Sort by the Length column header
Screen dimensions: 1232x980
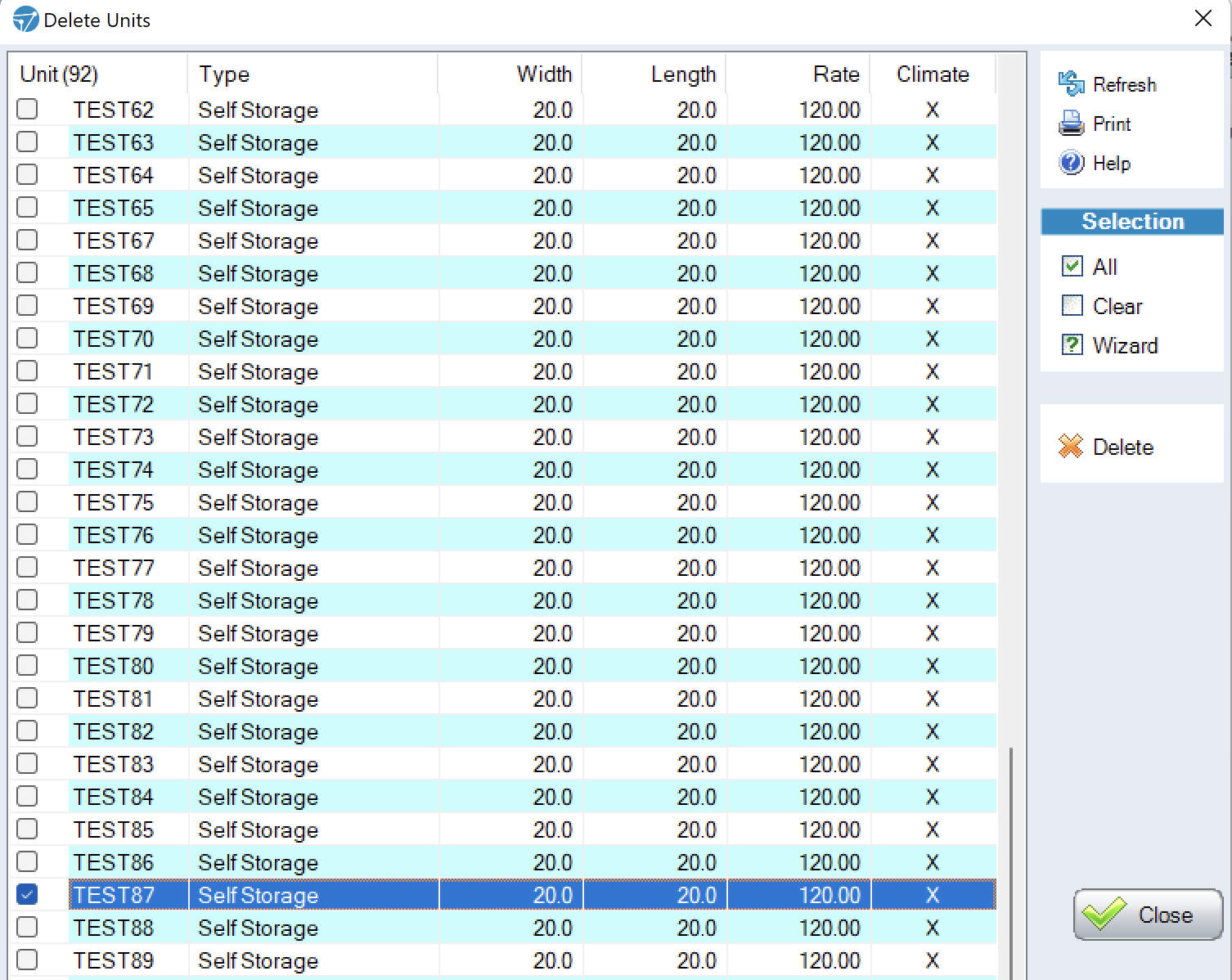point(654,74)
